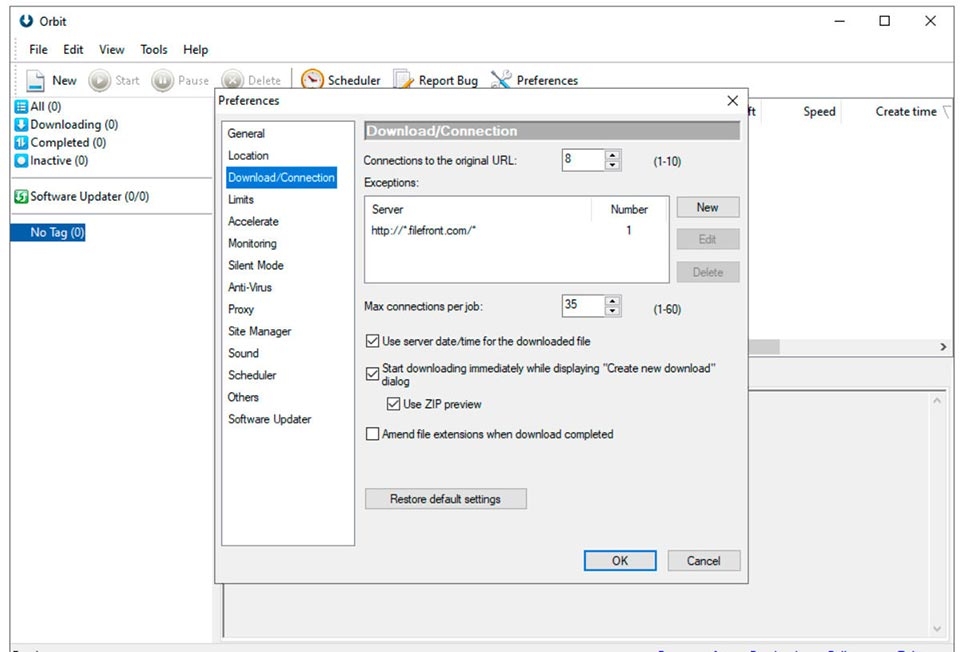Decrease max connections per job spinner
This screenshot has width=960, height=652.
tap(612, 311)
